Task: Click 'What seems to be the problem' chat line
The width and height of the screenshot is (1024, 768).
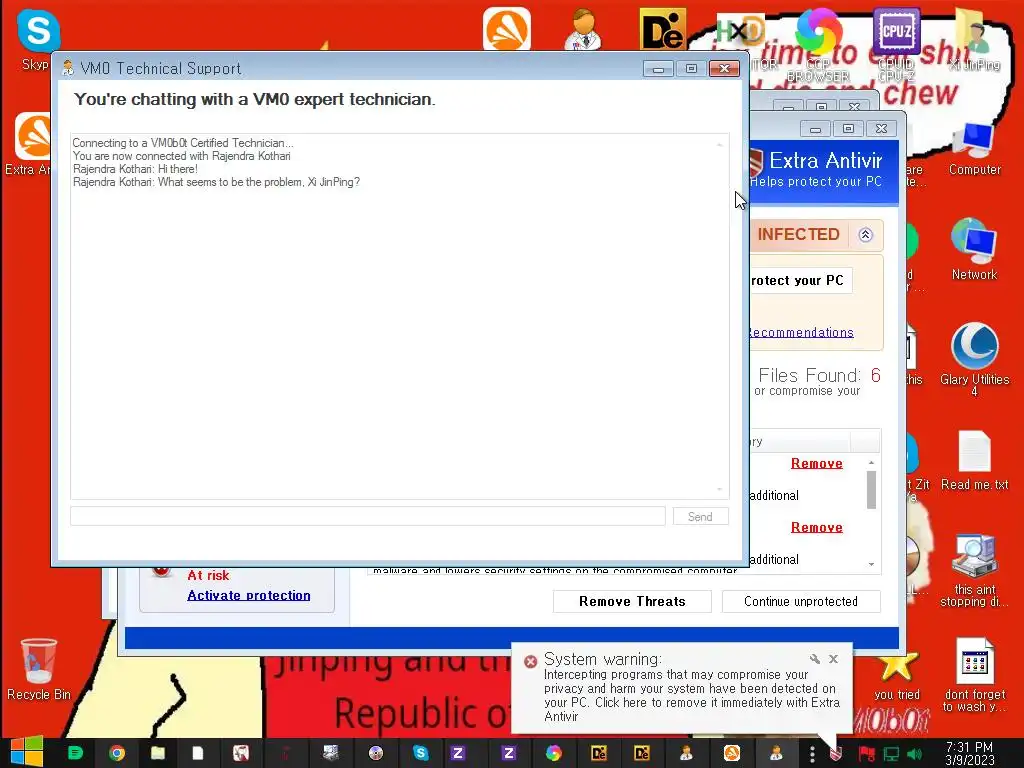Action: pos(216,182)
